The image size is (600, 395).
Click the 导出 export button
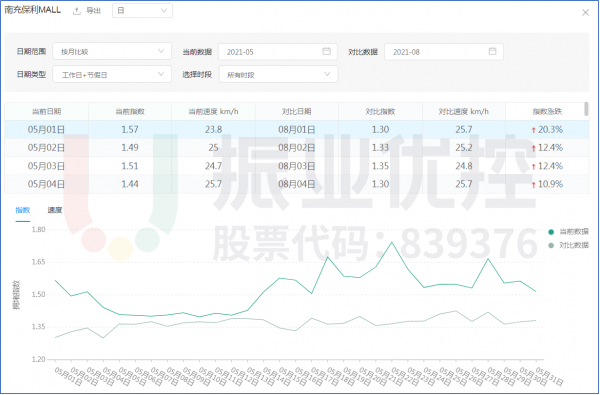(x=93, y=11)
